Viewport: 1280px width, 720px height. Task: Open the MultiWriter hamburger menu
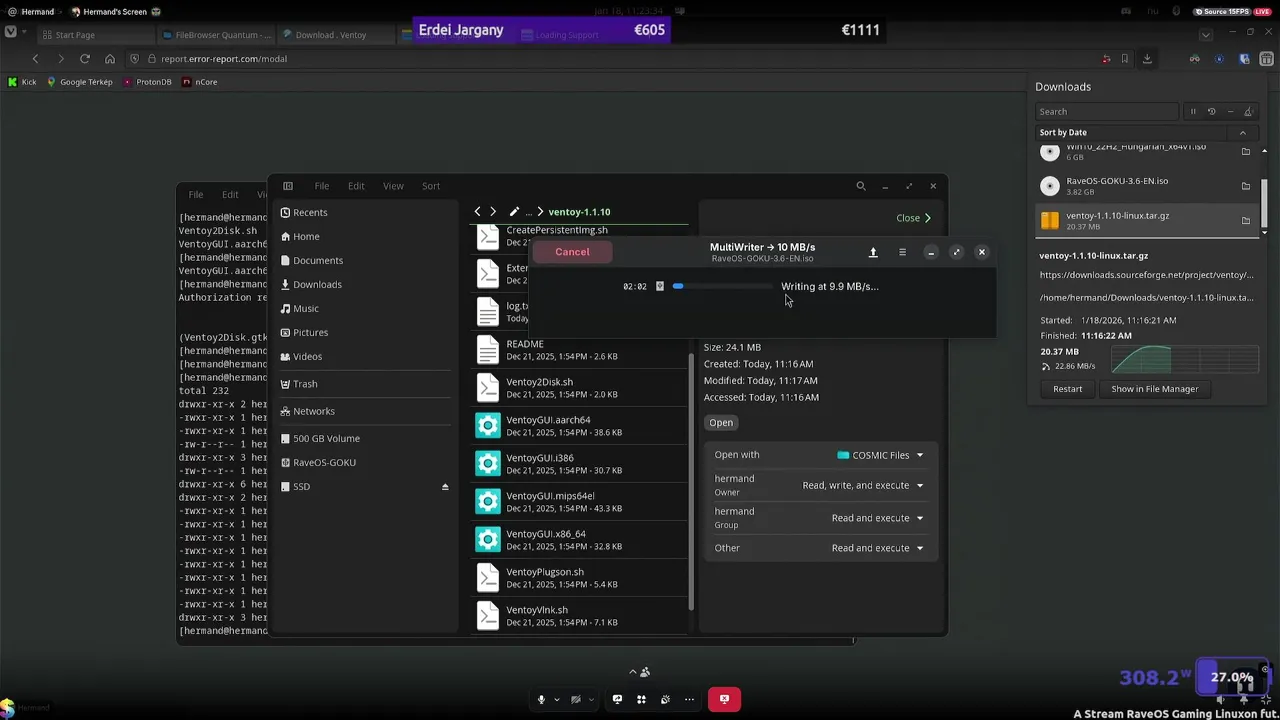(x=902, y=253)
